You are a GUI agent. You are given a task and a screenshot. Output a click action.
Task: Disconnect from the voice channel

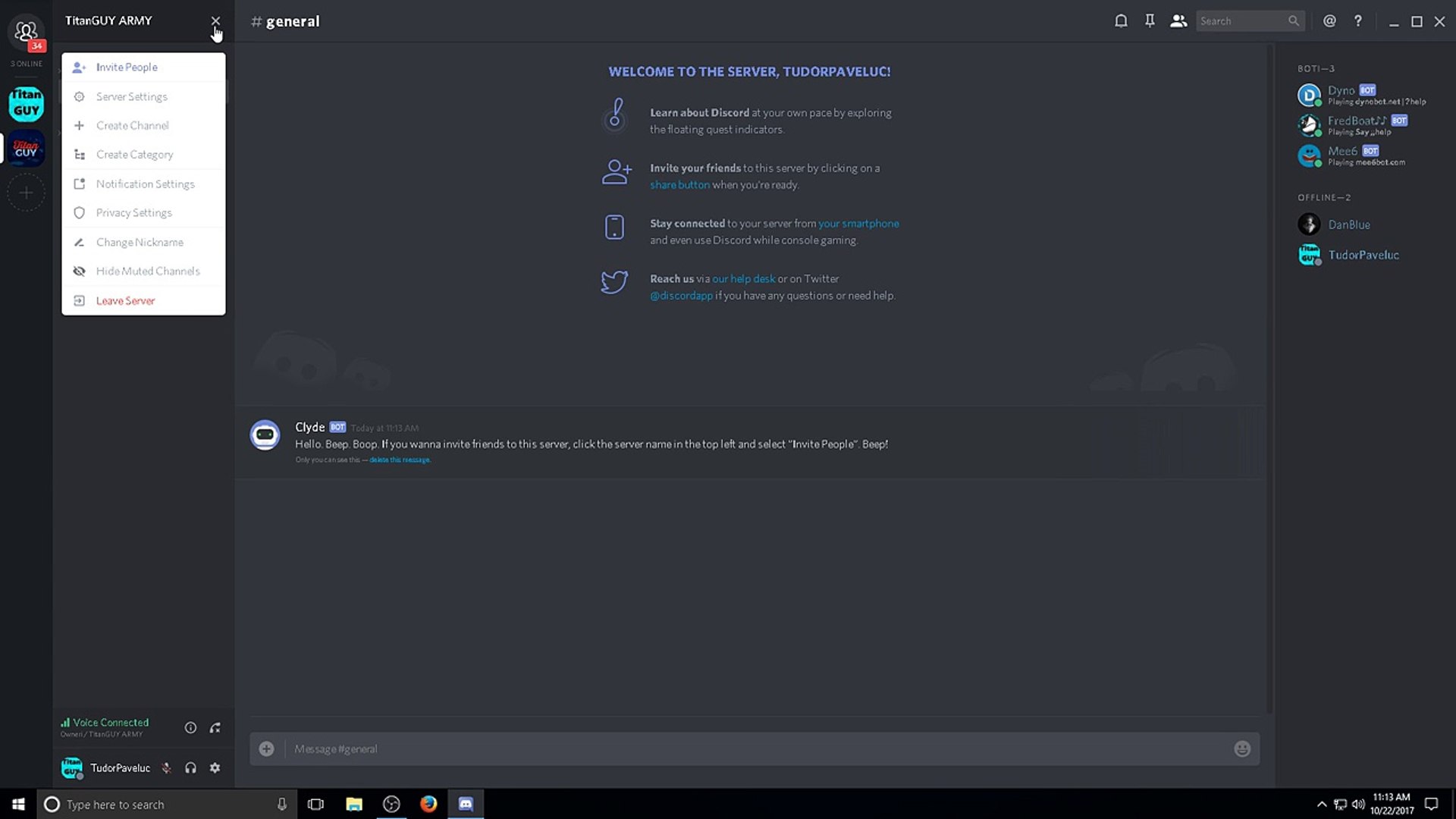(215, 727)
